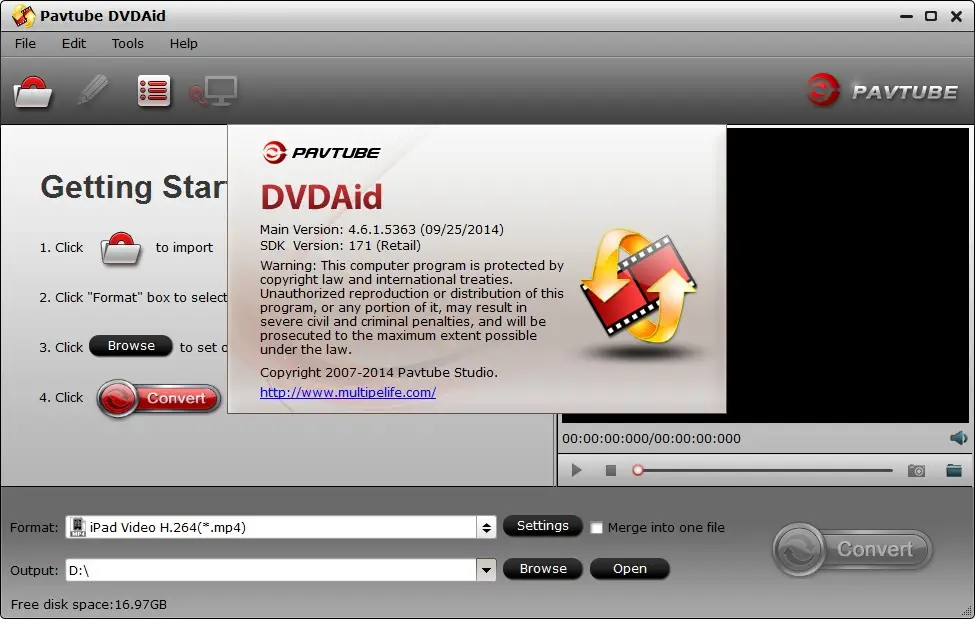Click the Main Version 4.6.1.5363 text
Image resolution: width=975 pixels, height=619 pixels.
[382, 230]
